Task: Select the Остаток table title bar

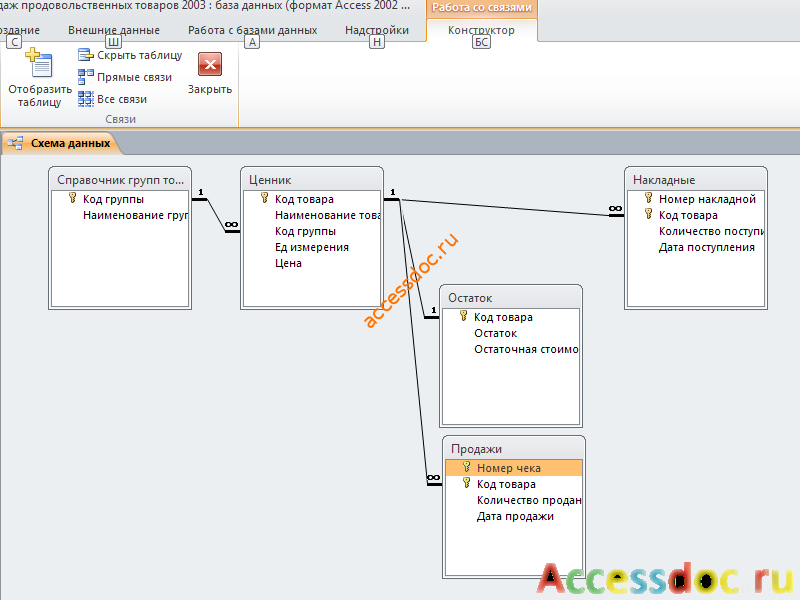Action: (511, 297)
